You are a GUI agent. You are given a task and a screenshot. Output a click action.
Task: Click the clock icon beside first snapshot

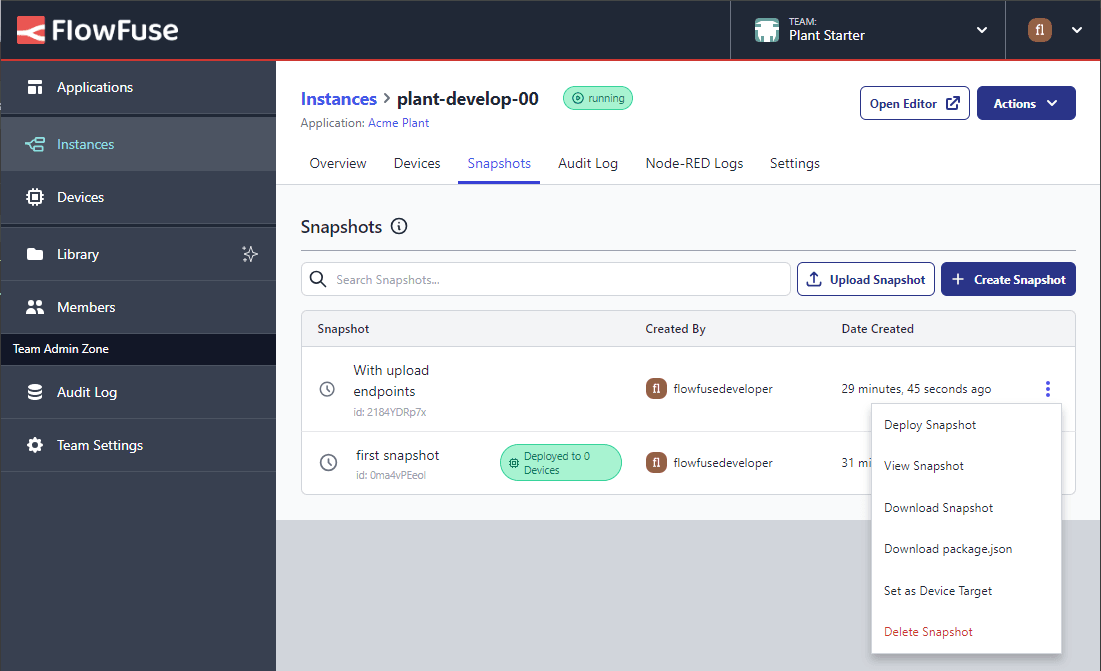click(x=328, y=462)
